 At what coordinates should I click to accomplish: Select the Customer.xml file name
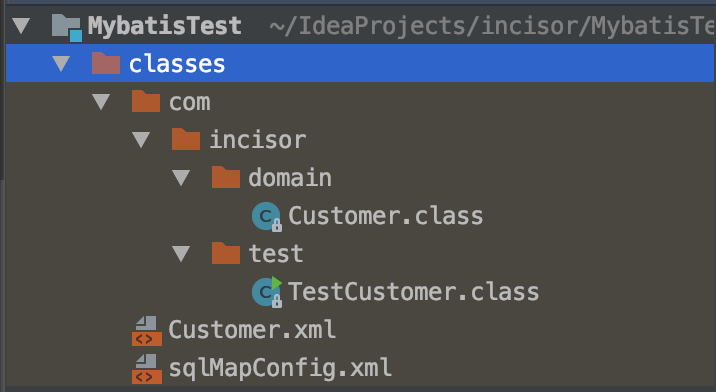252,329
